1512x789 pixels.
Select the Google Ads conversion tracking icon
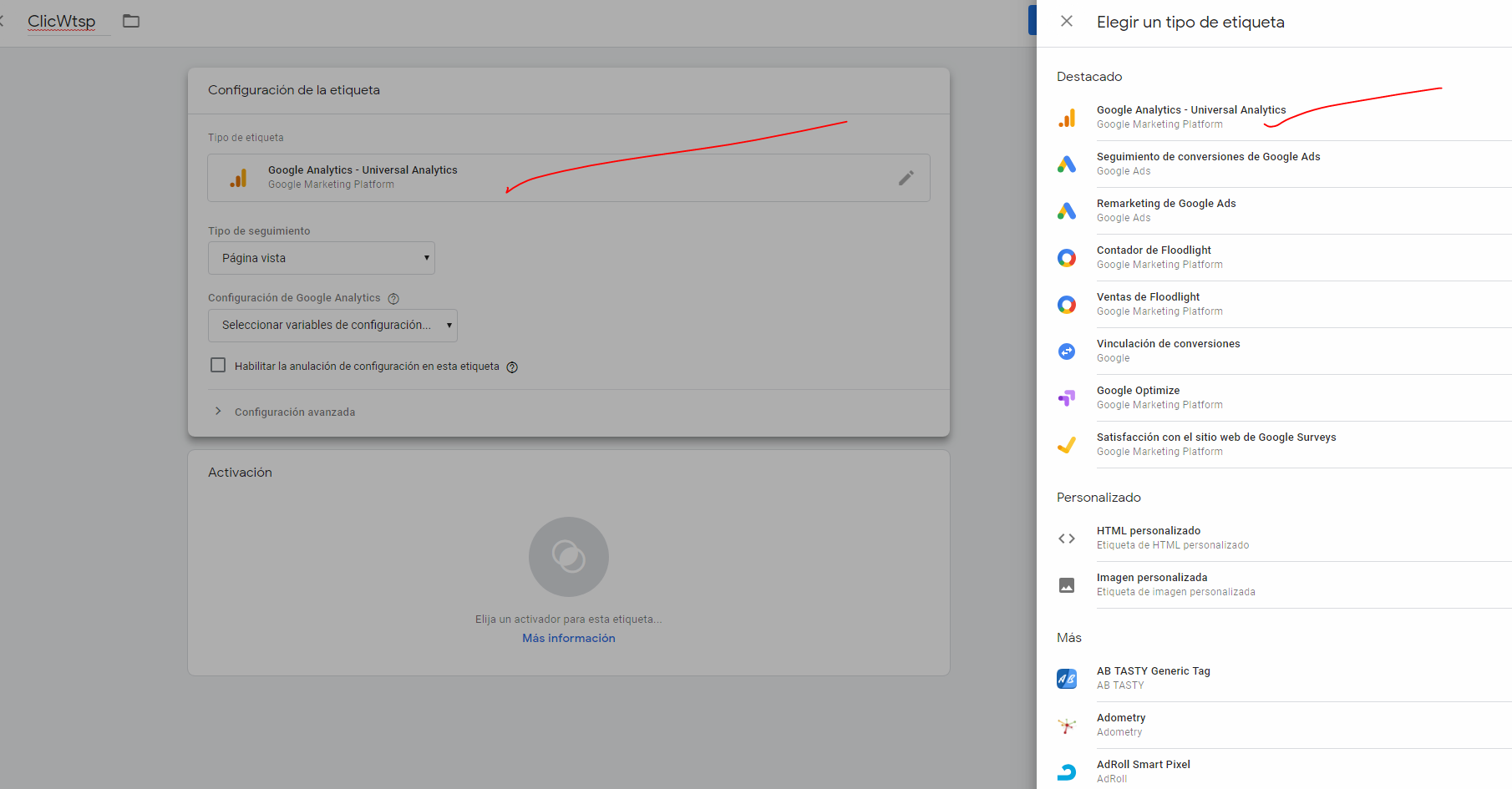[x=1067, y=164]
